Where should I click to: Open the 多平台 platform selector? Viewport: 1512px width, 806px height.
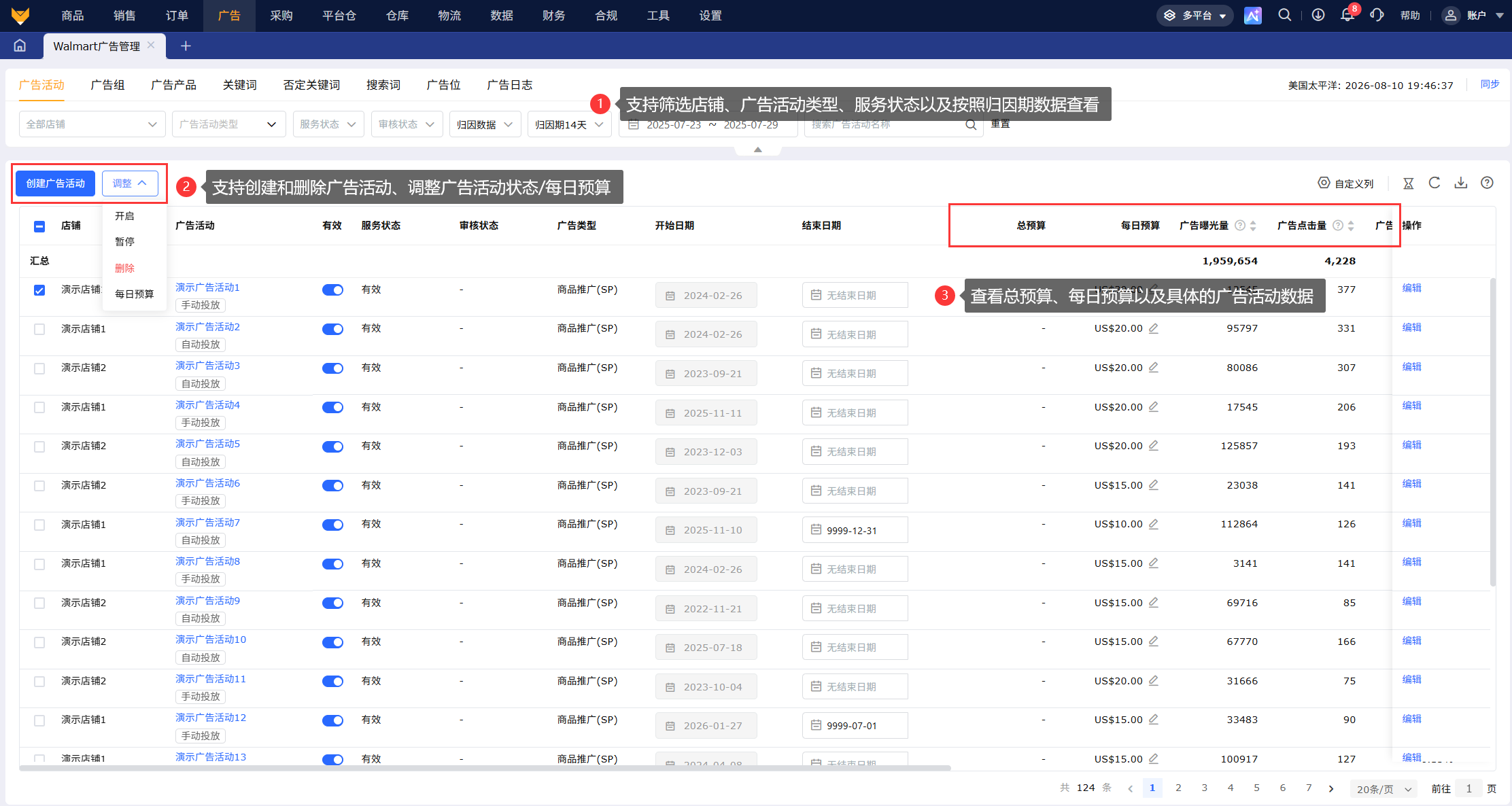pyautogui.click(x=1195, y=15)
